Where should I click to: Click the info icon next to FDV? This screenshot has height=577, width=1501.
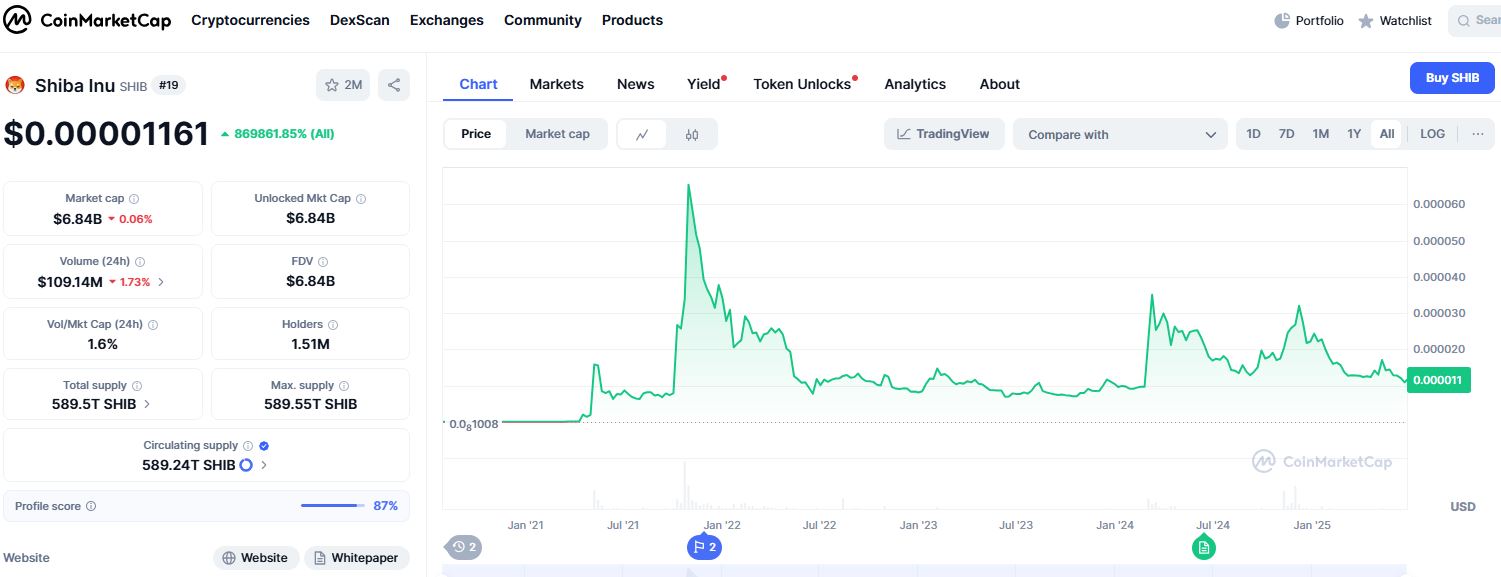click(x=324, y=262)
